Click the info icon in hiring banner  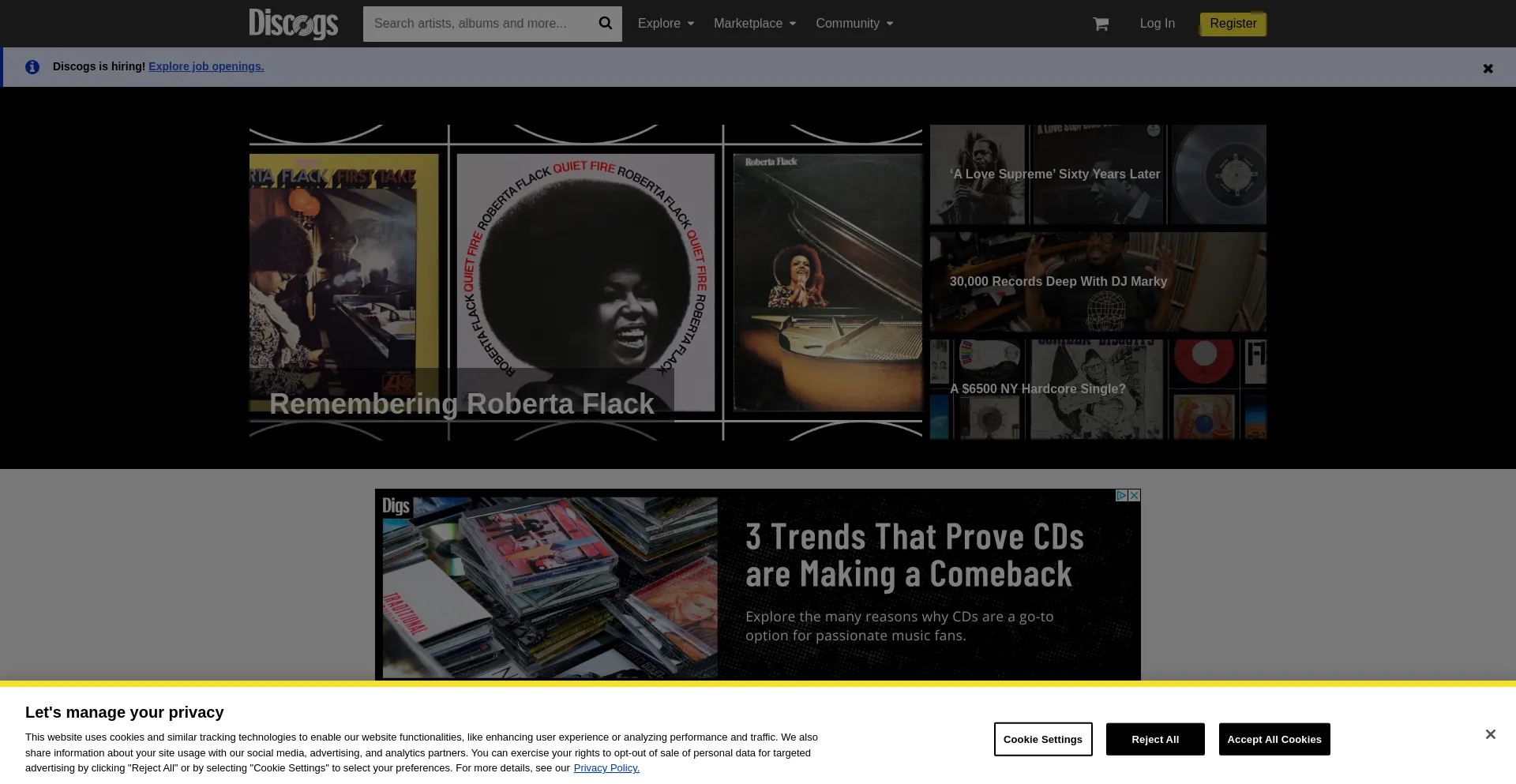[x=32, y=67]
